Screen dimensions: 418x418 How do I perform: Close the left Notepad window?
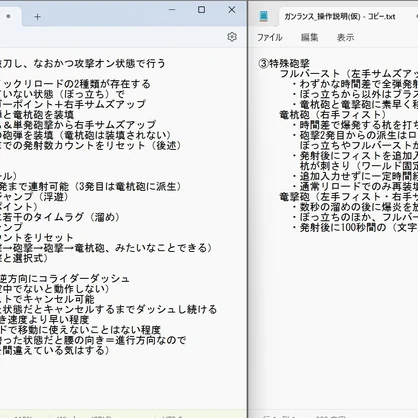click(x=232, y=10)
